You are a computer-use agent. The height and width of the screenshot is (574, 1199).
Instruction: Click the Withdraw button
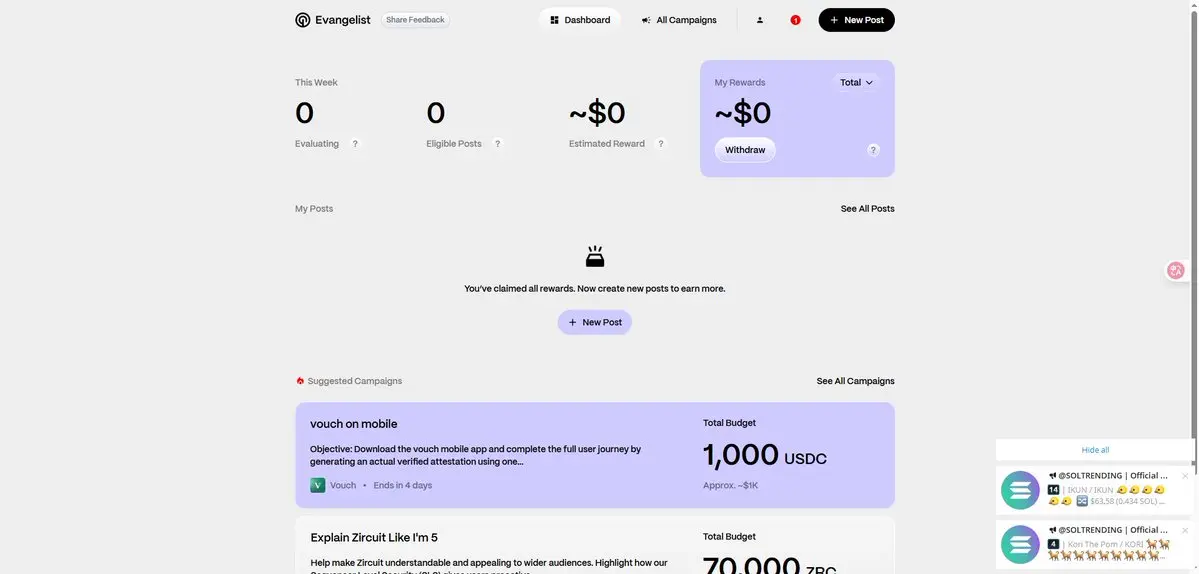pos(745,150)
